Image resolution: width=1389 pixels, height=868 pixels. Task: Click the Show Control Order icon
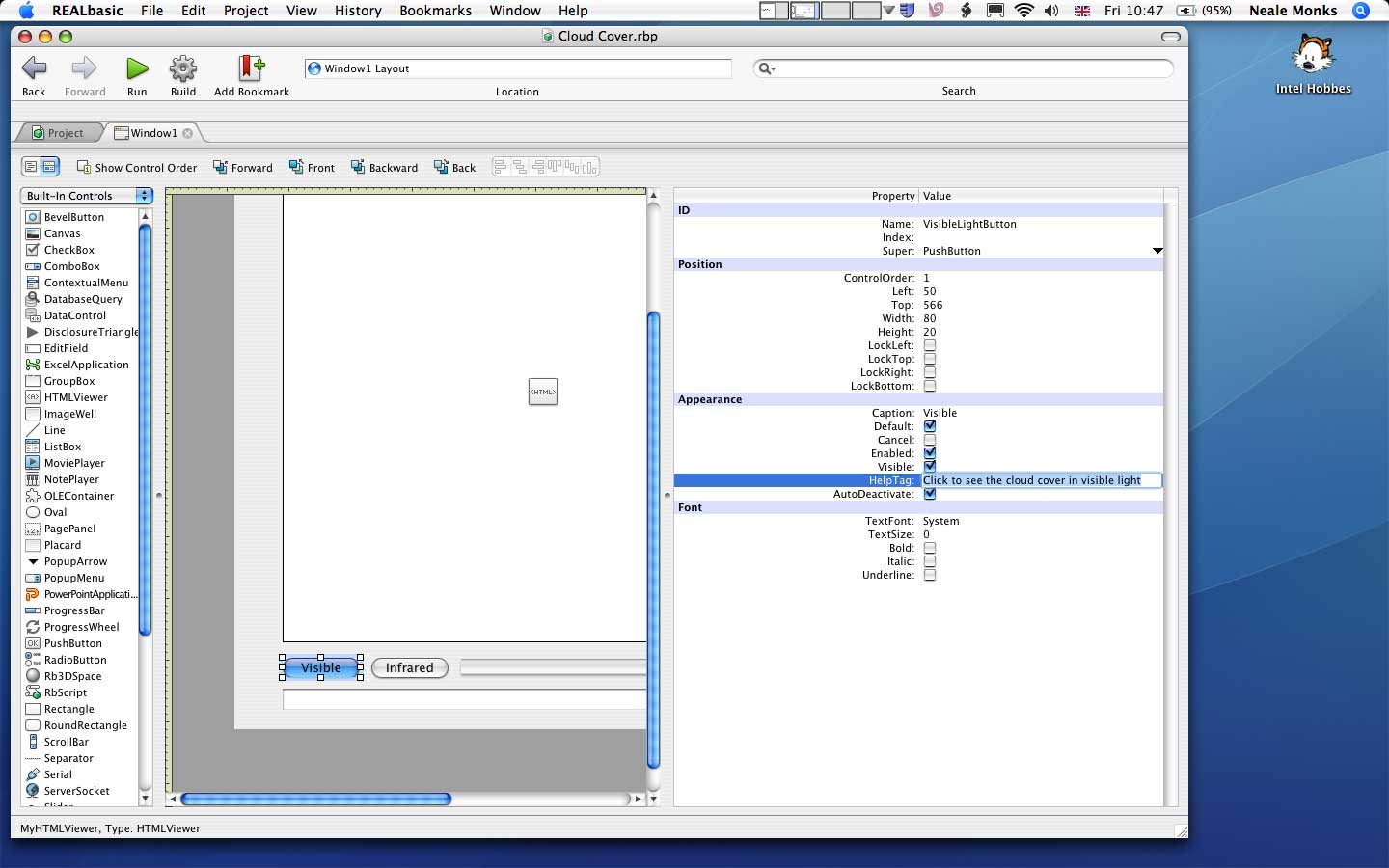[84, 167]
